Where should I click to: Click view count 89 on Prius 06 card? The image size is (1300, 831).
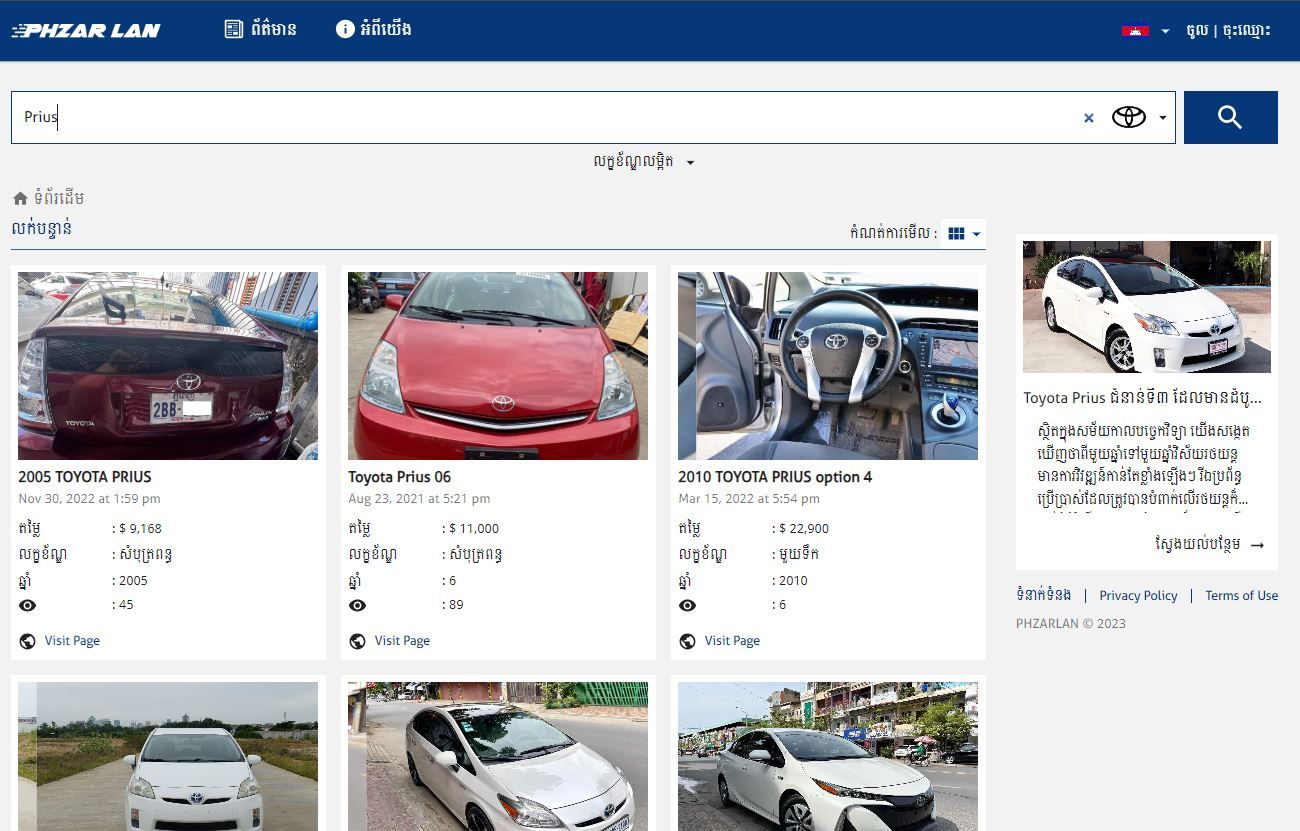(x=456, y=604)
